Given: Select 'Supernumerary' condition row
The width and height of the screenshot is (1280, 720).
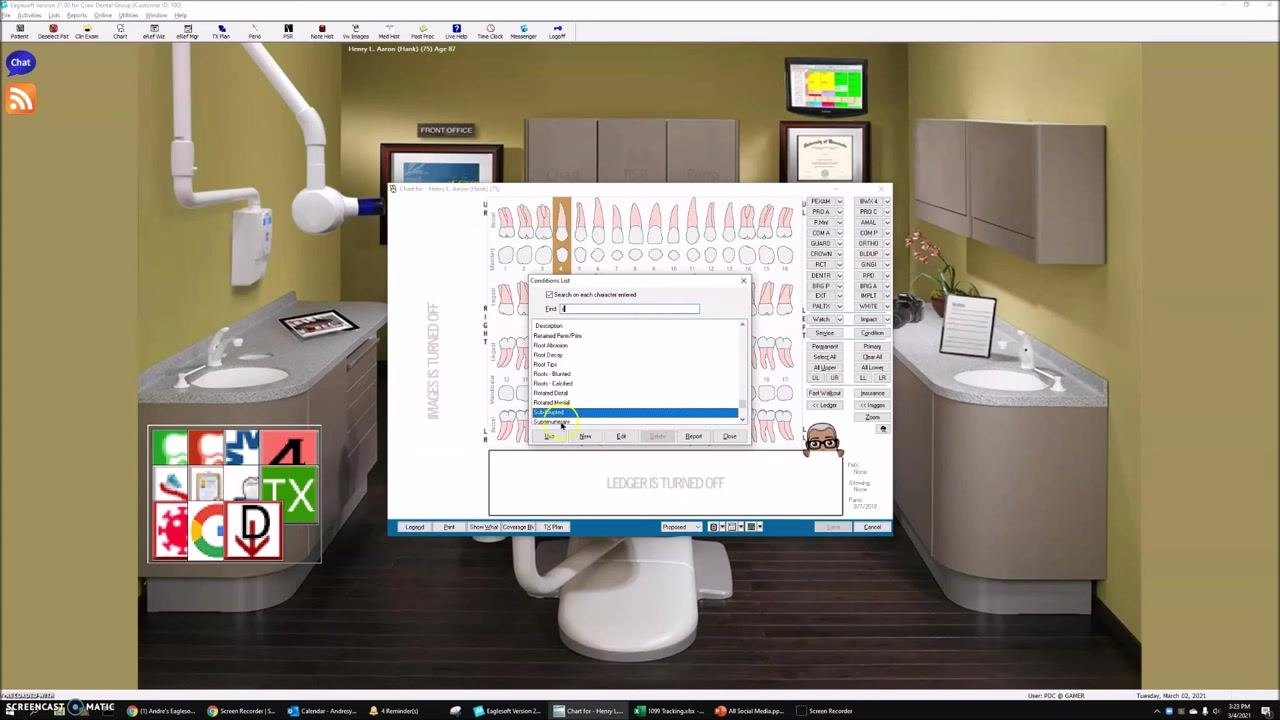Looking at the screenshot, I should click(x=635, y=422).
